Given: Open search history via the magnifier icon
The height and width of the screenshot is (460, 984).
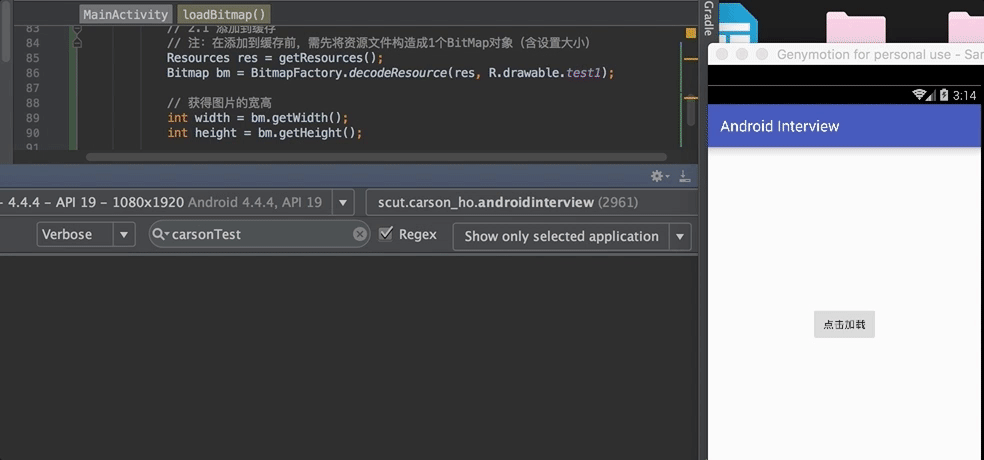Looking at the screenshot, I should [161, 234].
